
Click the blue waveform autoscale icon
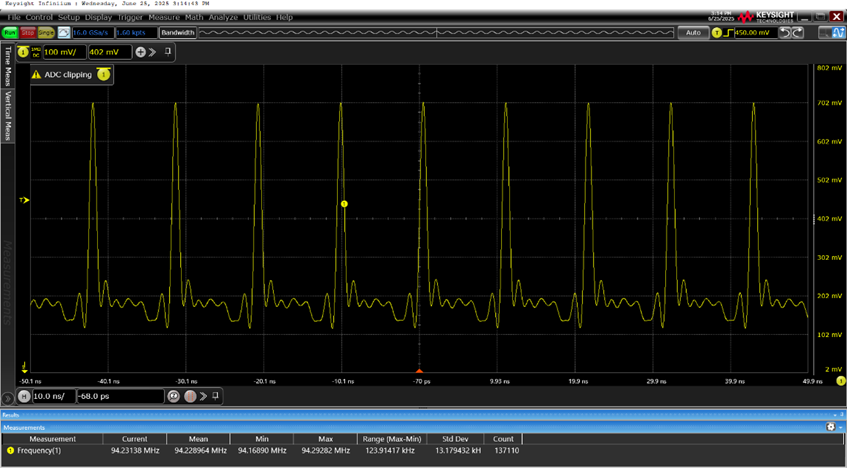coord(839,33)
